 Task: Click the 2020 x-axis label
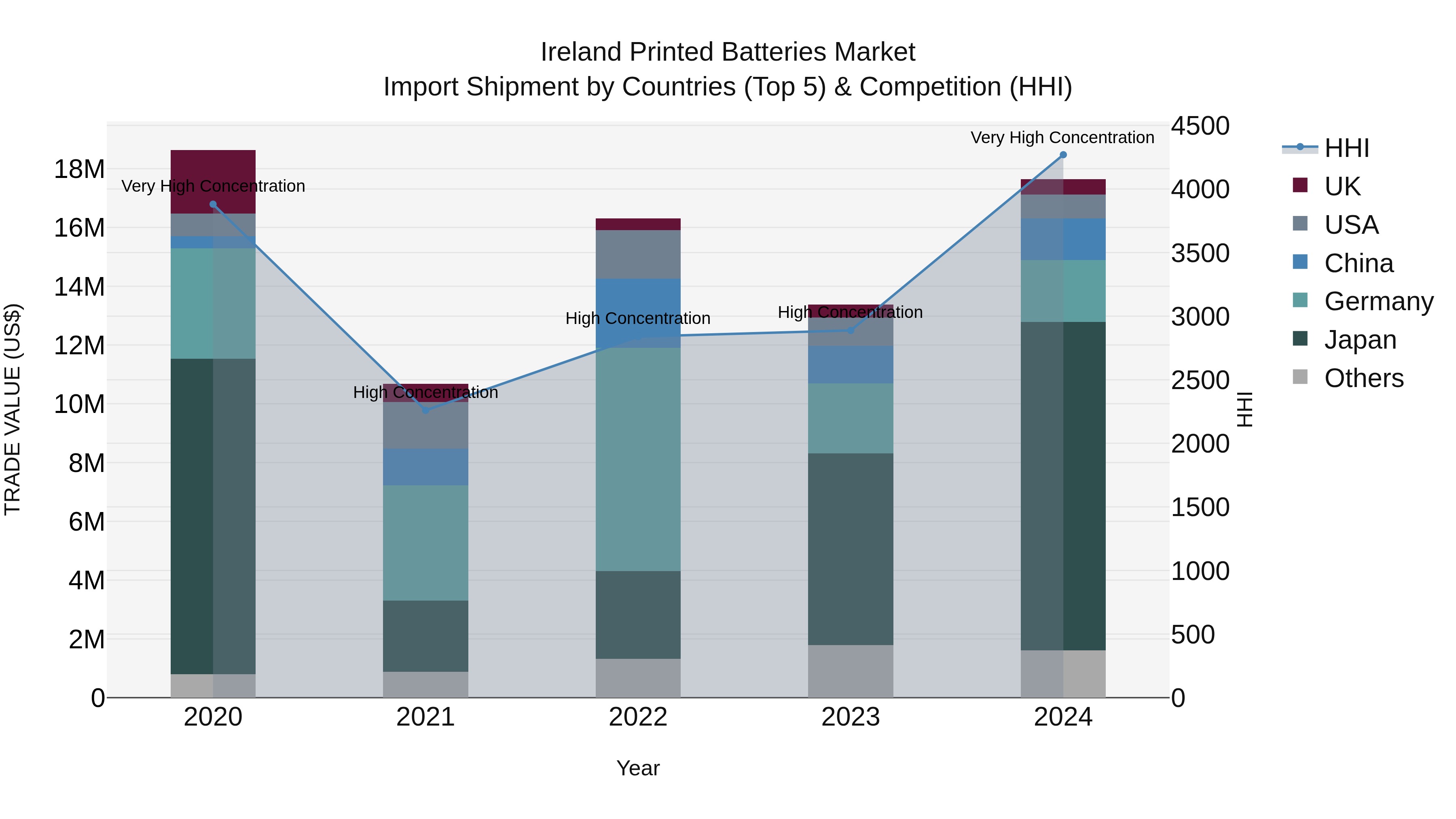pyautogui.click(x=213, y=717)
